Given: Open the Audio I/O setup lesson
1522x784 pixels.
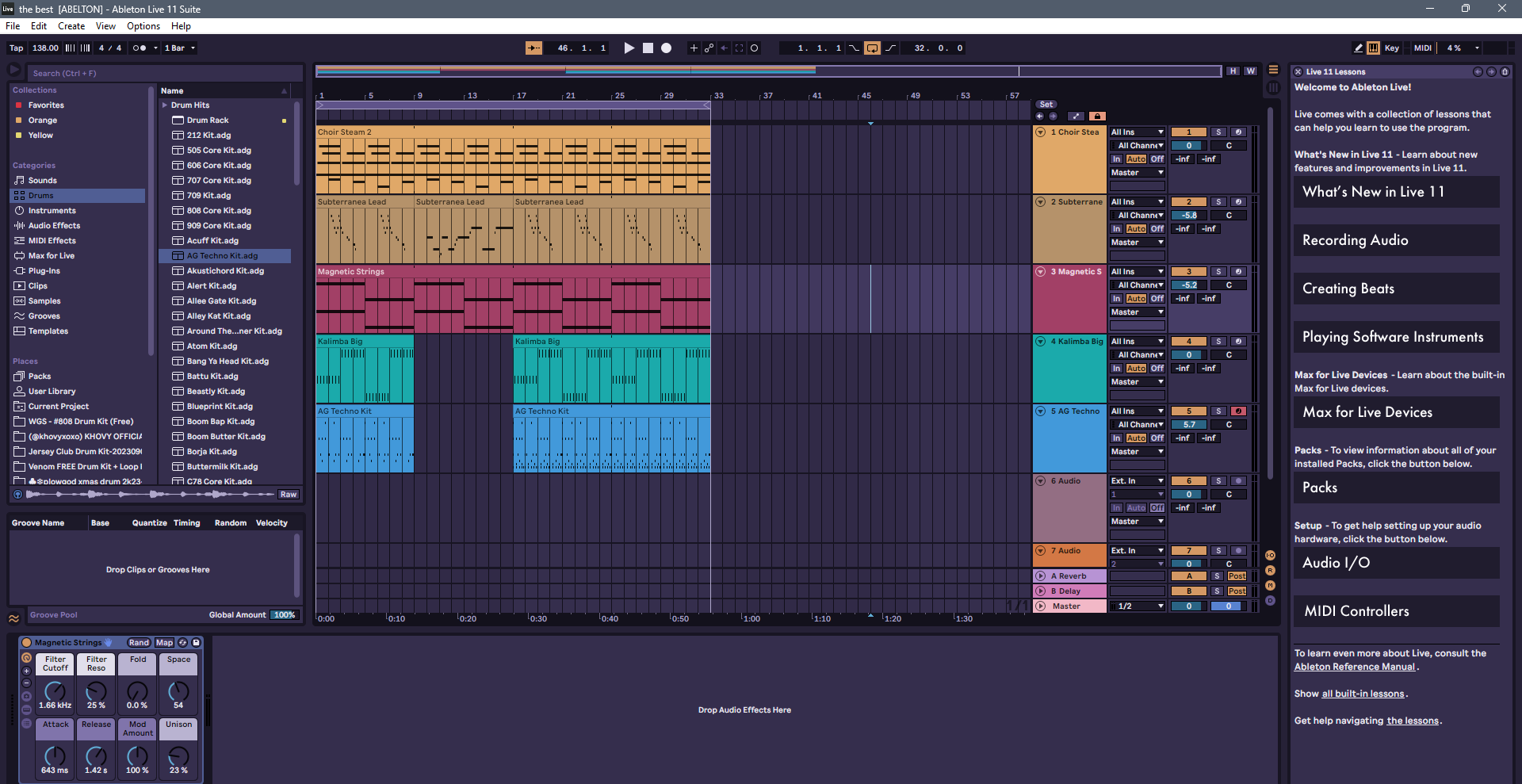Looking at the screenshot, I should 1396,563.
